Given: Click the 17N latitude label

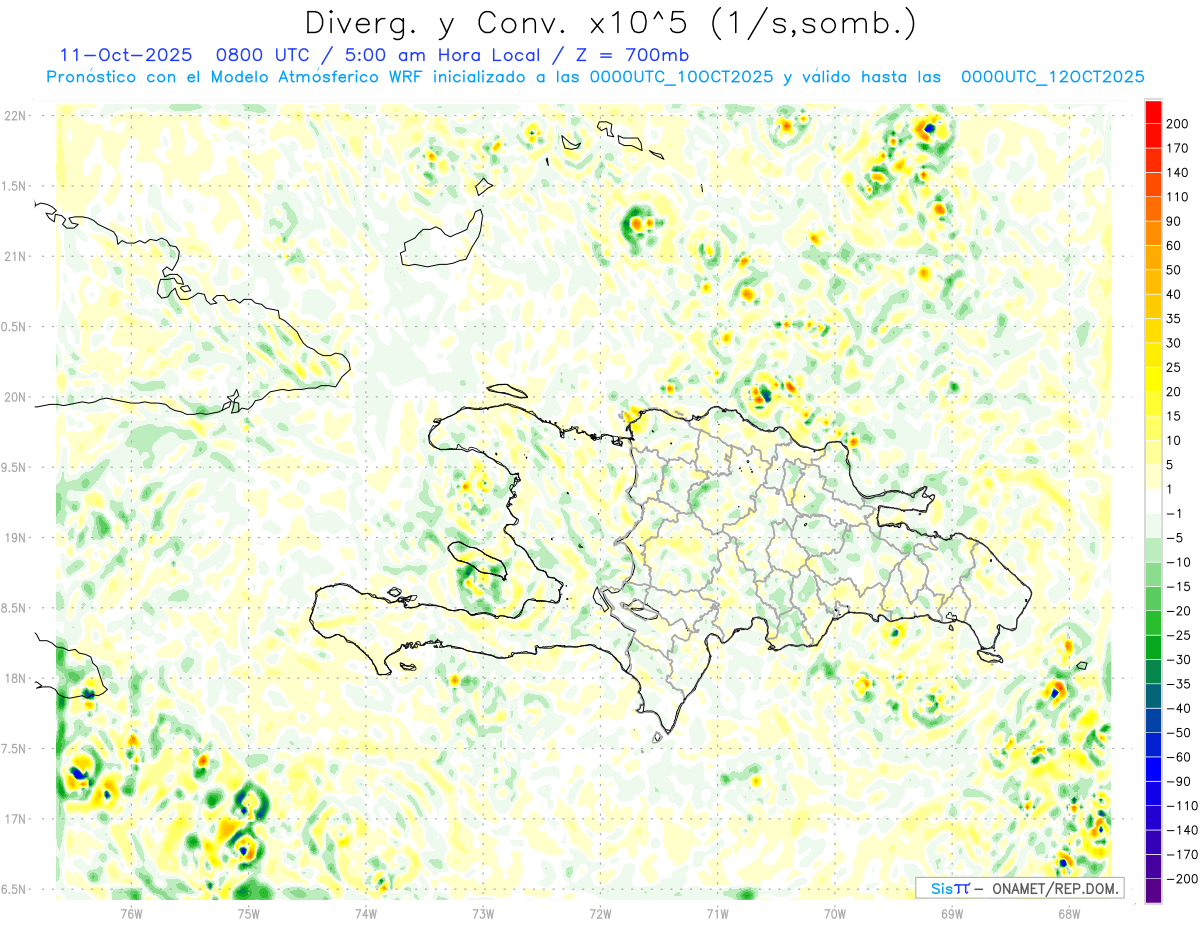Looking at the screenshot, I should 14,820.
